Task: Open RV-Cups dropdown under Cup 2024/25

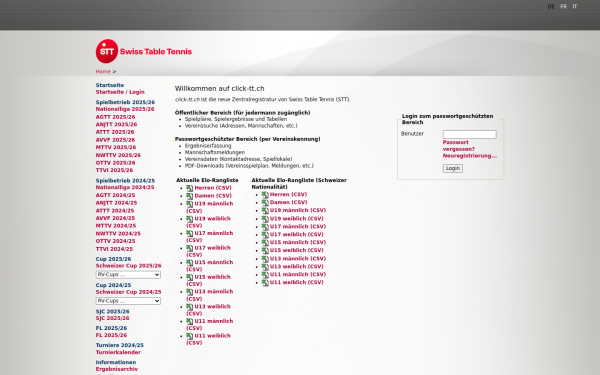Action: [x=128, y=301]
